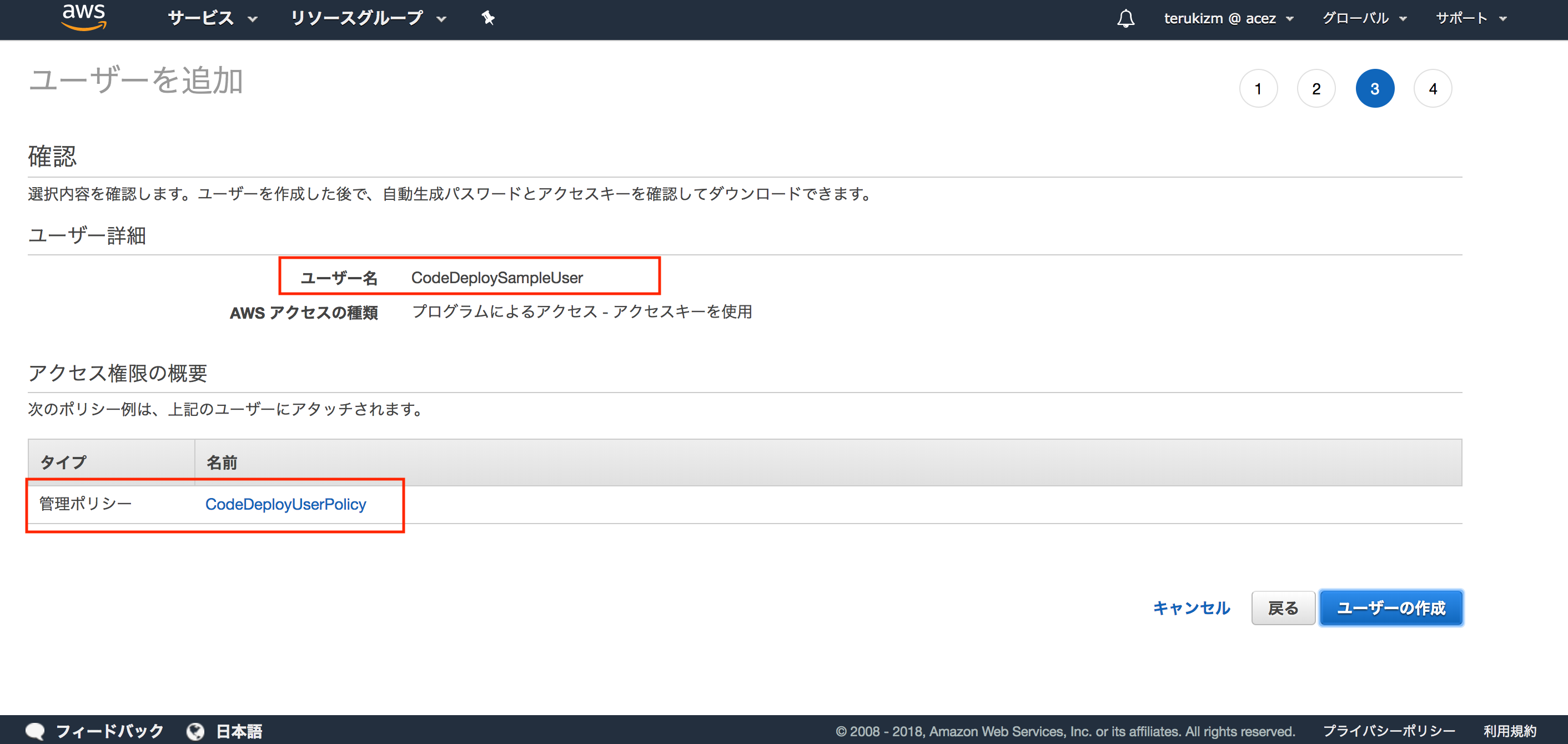This screenshot has width=1568, height=744.
Task: Click the feedback speech bubble icon
Action: click(x=36, y=731)
